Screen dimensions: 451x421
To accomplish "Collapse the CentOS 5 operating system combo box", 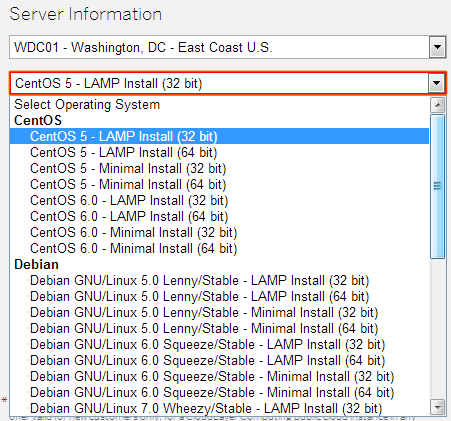I will [x=227, y=83].
